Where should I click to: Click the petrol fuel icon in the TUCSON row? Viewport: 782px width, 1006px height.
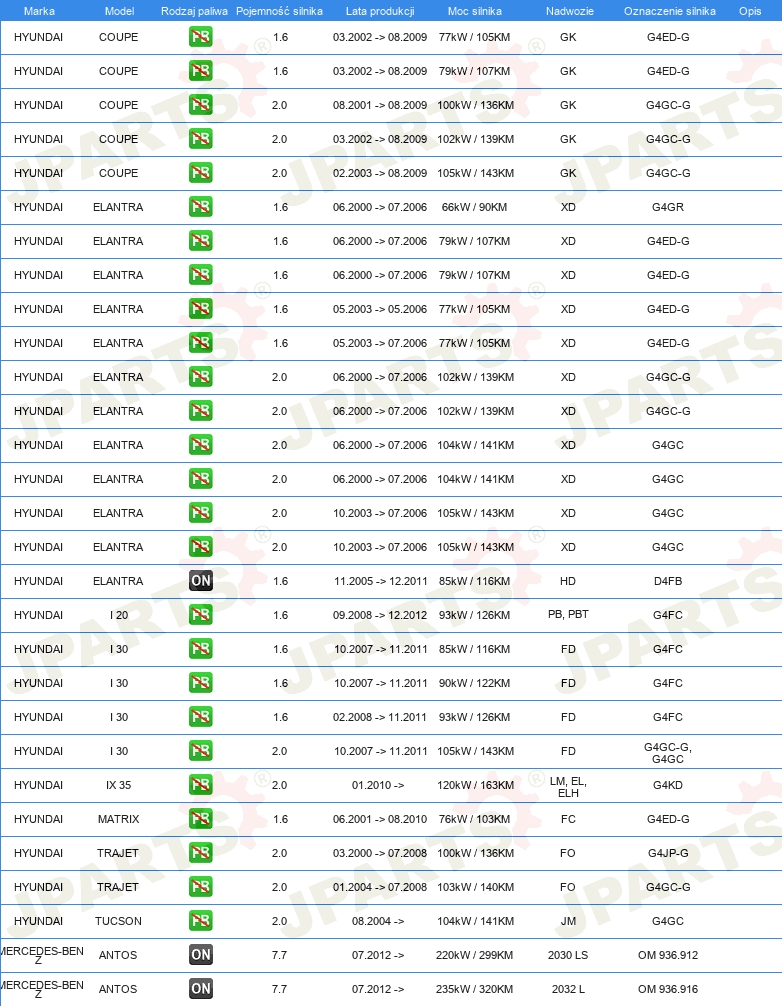(201, 921)
